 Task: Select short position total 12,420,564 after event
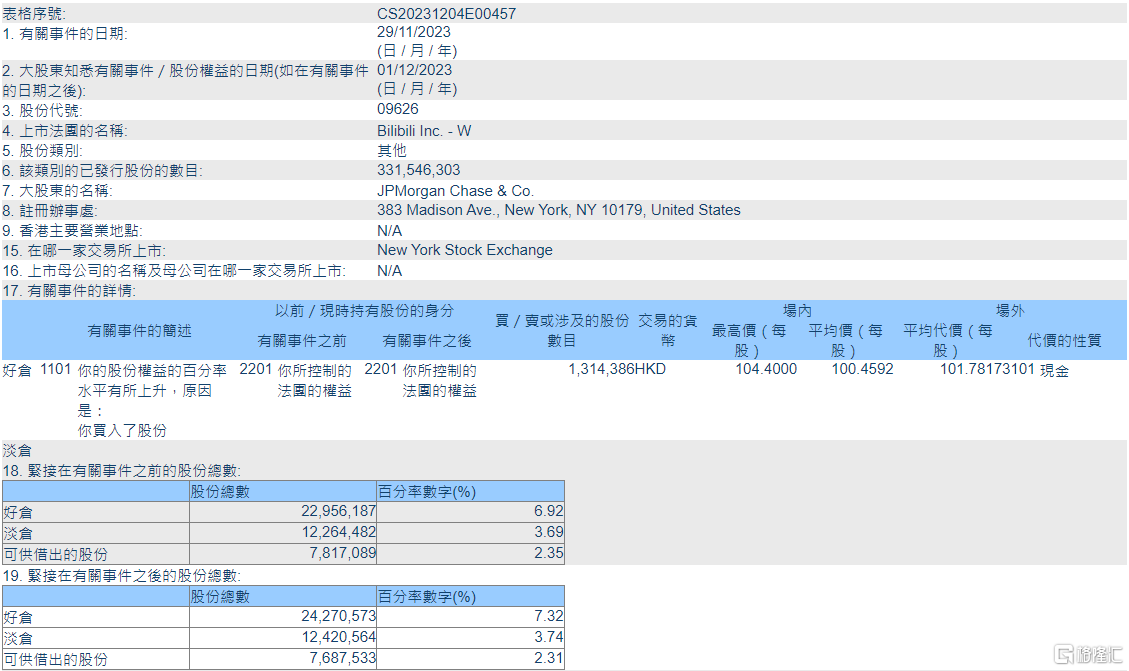click(338, 637)
